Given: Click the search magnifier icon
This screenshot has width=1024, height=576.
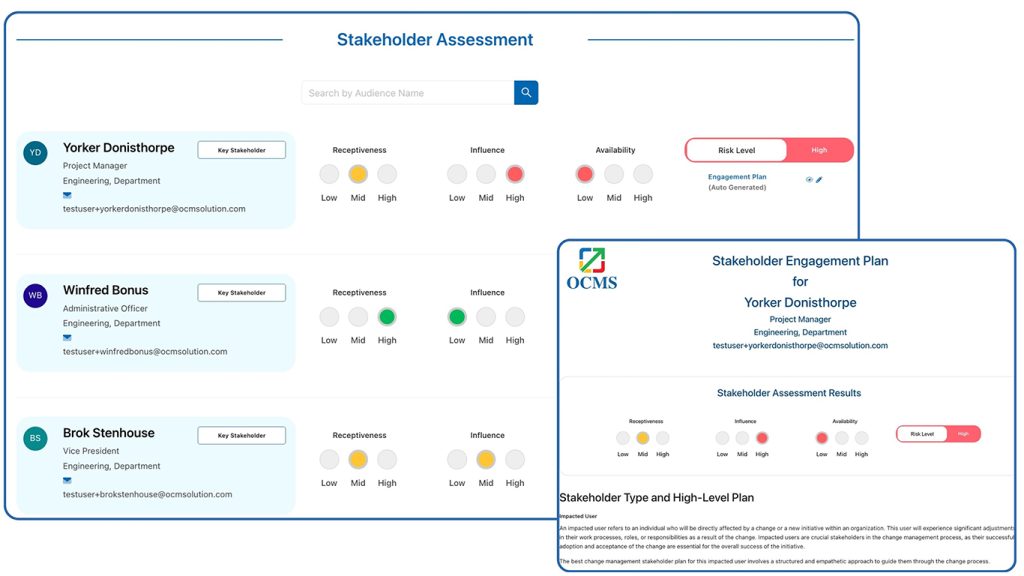Looking at the screenshot, I should [x=525, y=91].
